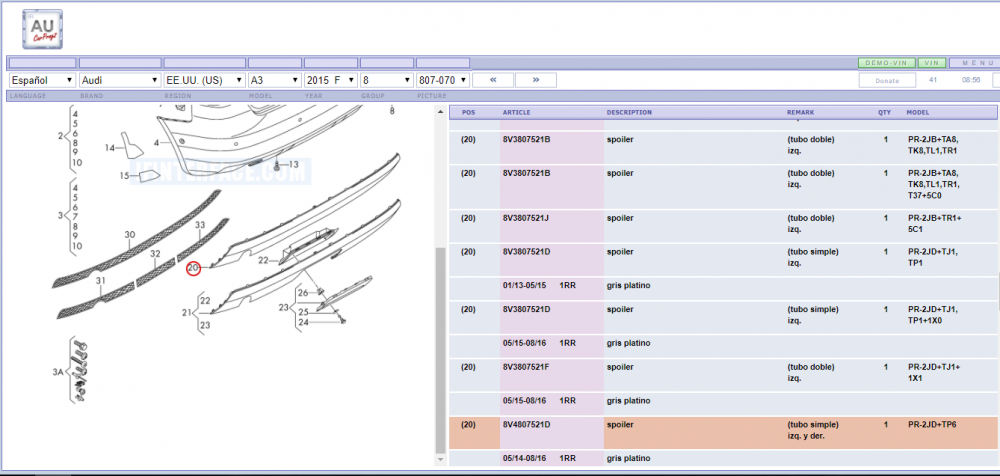
Task: Open the Year dropdown showing 2015 F
Action: (330, 80)
